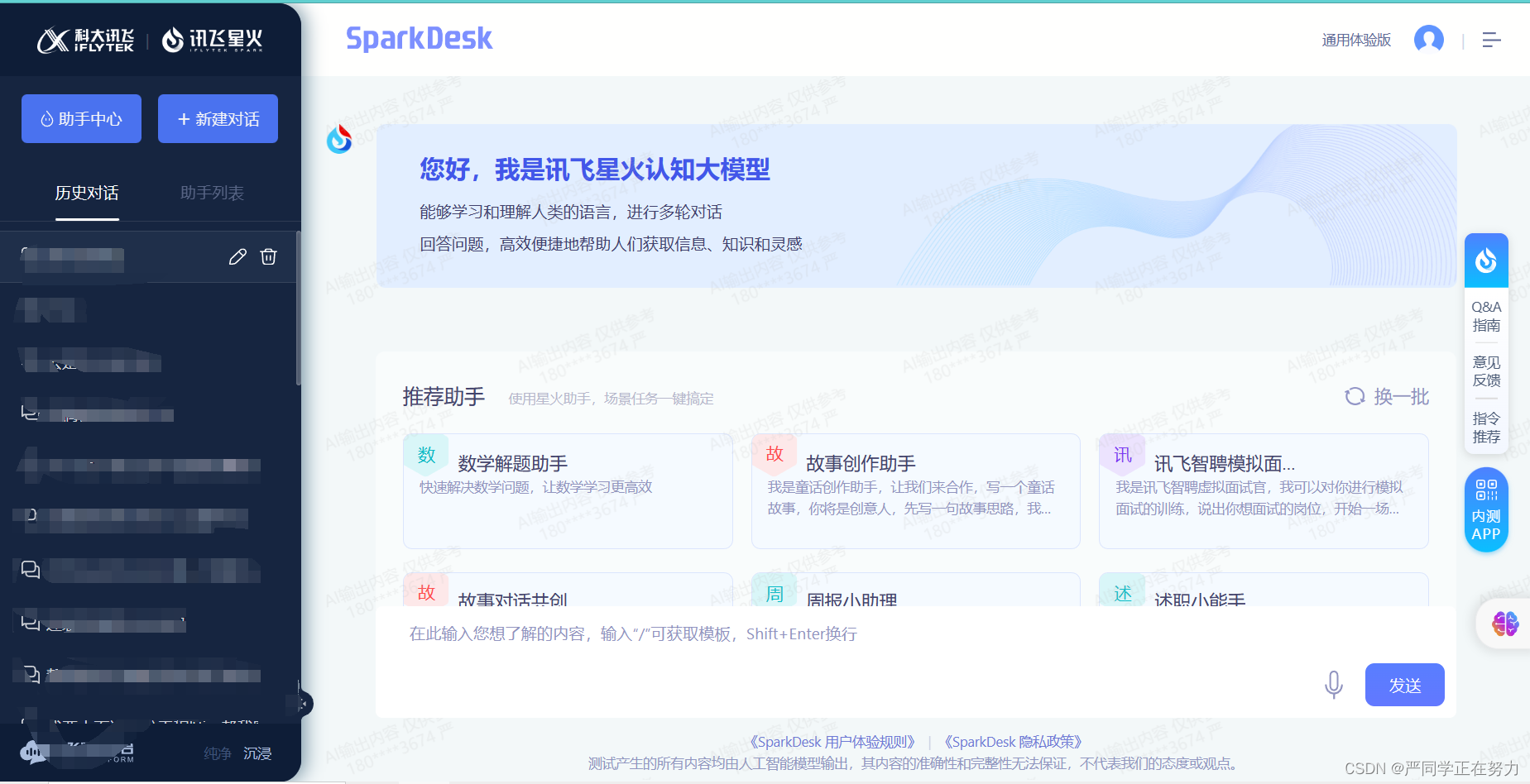Screen dimensions: 1530x784
Task: Open the 故事创作助手 card
Action: coord(915,491)
